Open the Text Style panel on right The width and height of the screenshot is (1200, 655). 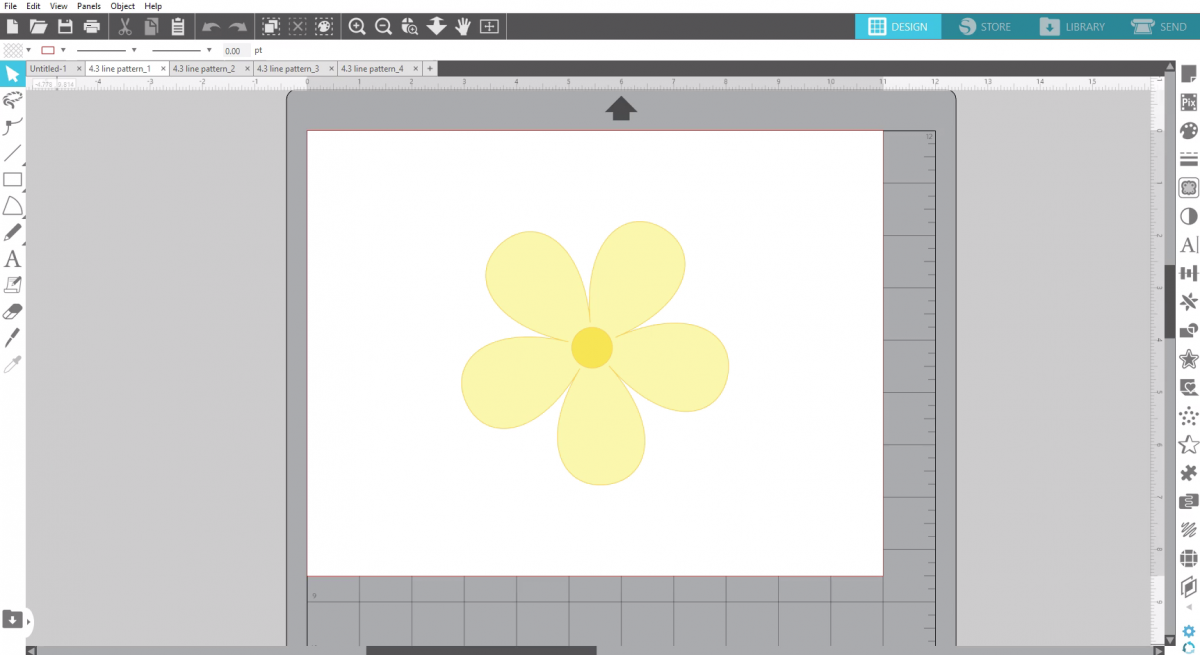(1188, 244)
